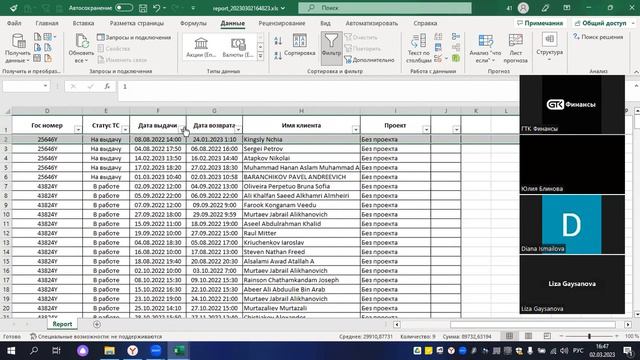This screenshot has width=640, height=360.
Task: Open filter dropdown for Дата выдачи
Action: pyautogui.click(x=182, y=129)
